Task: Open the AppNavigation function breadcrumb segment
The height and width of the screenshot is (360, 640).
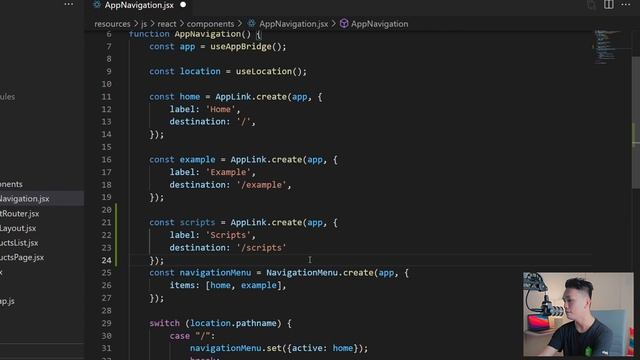Action: (379, 24)
